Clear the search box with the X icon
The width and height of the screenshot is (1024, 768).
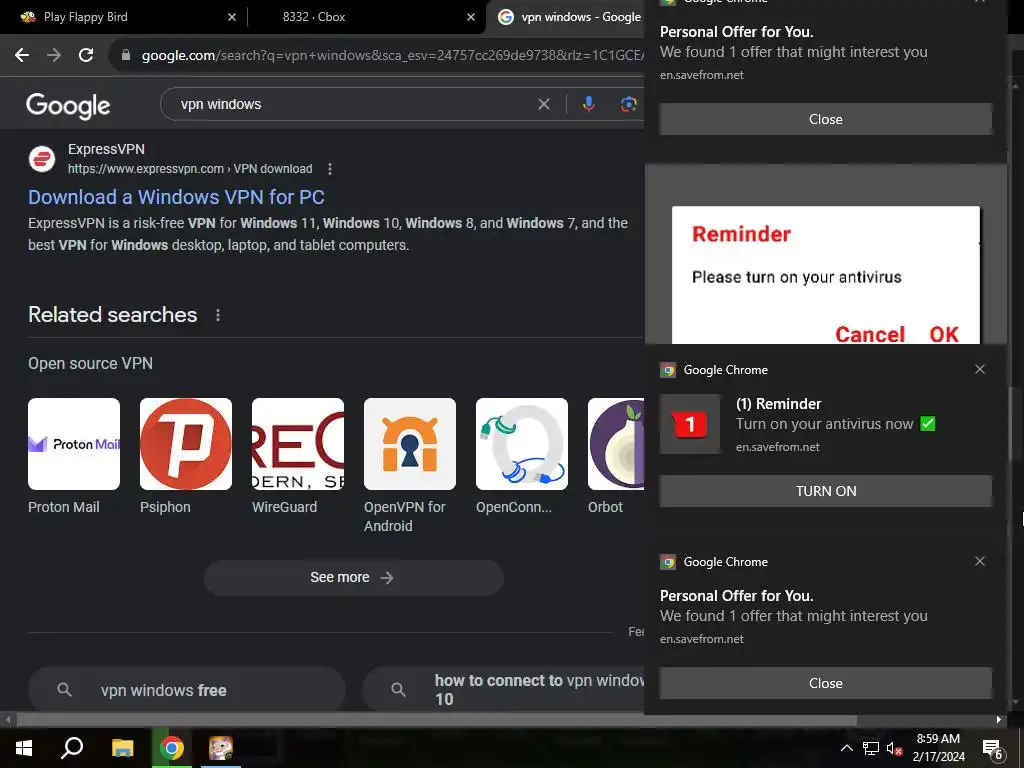(543, 104)
